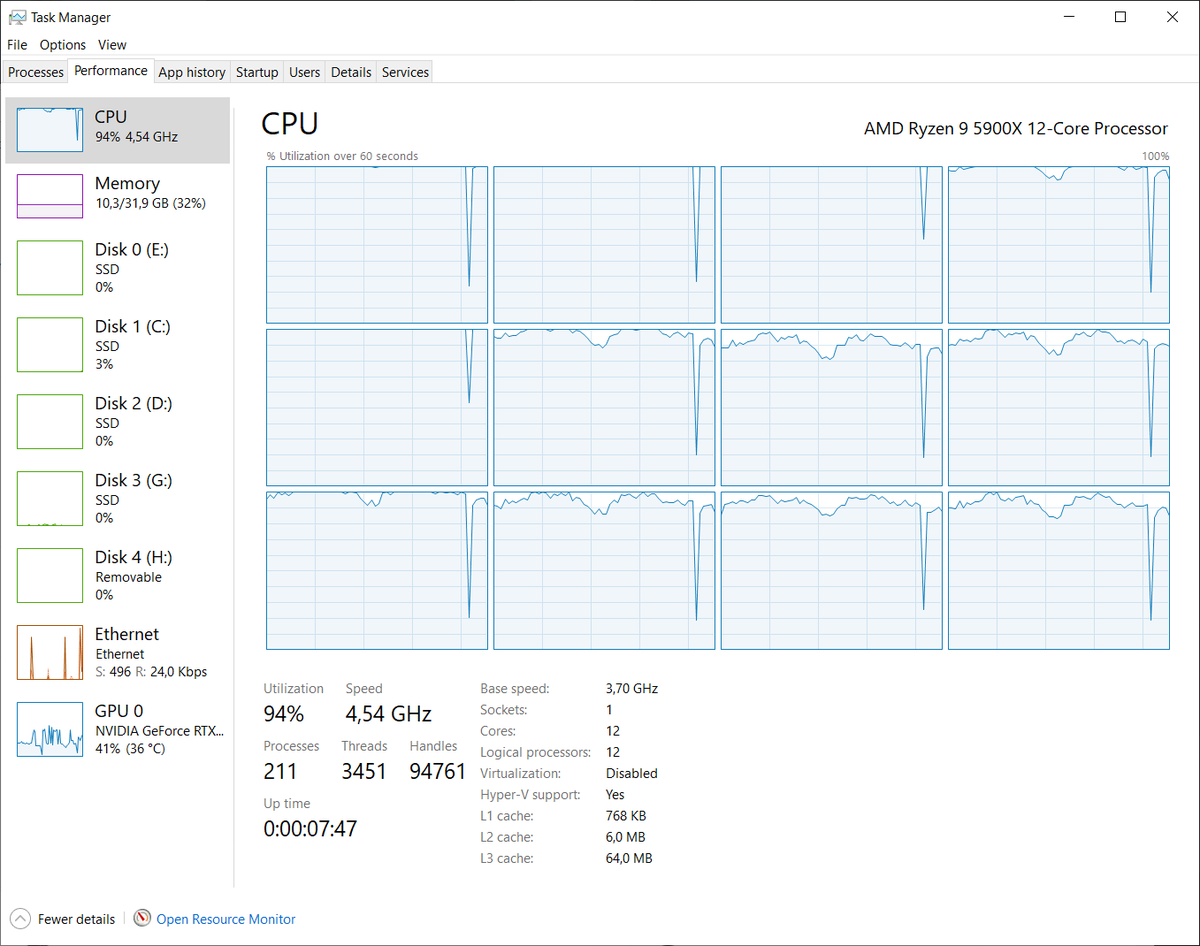Open the Options menu
Viewport: 1200px width, 946px height.
click(63, 45)
